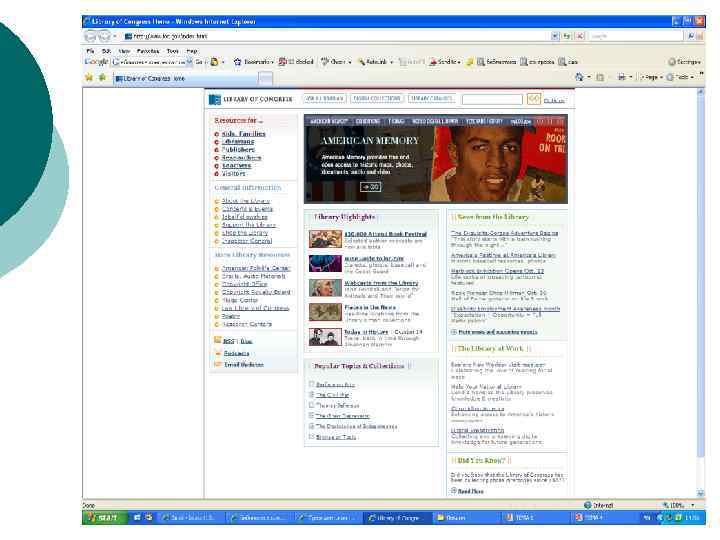Click the Google toolbar Bookmarks star
The image size is (720, 540).
[x=237, y=62]
